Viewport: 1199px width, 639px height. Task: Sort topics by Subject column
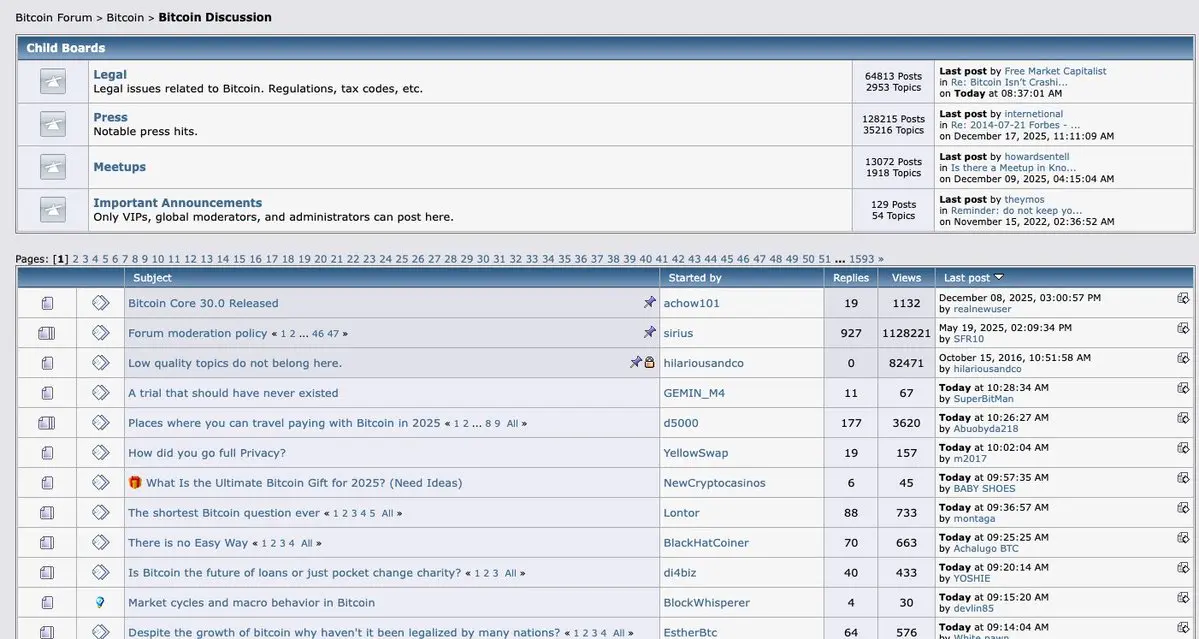(x=152, y=278)
